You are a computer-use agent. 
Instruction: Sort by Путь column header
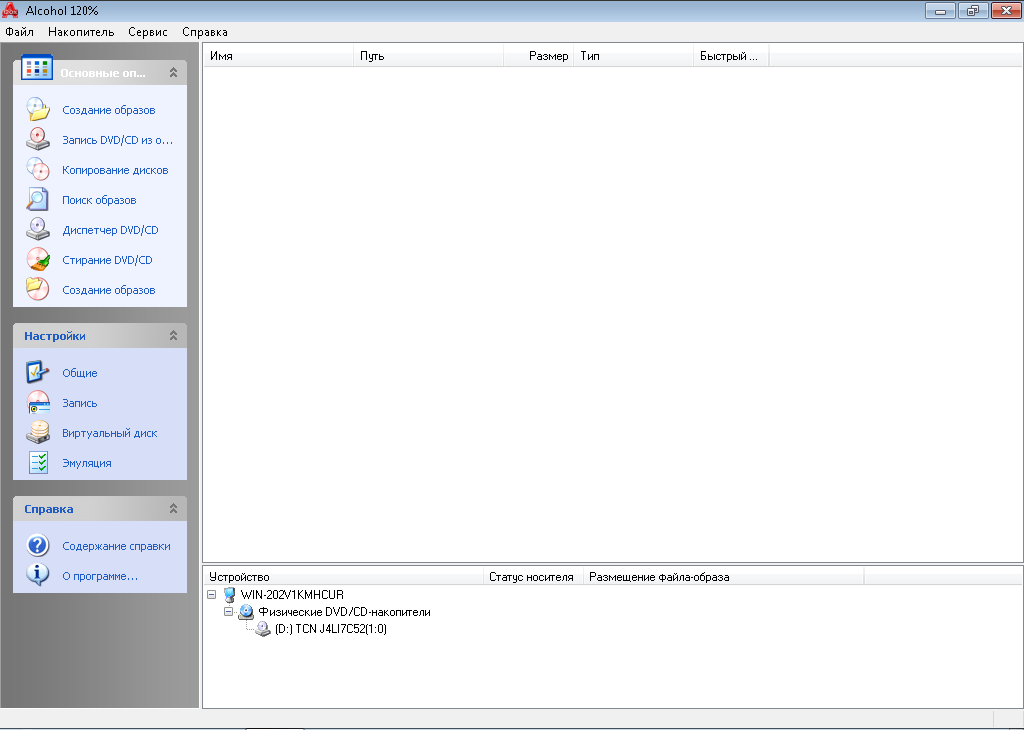point(428,56)
